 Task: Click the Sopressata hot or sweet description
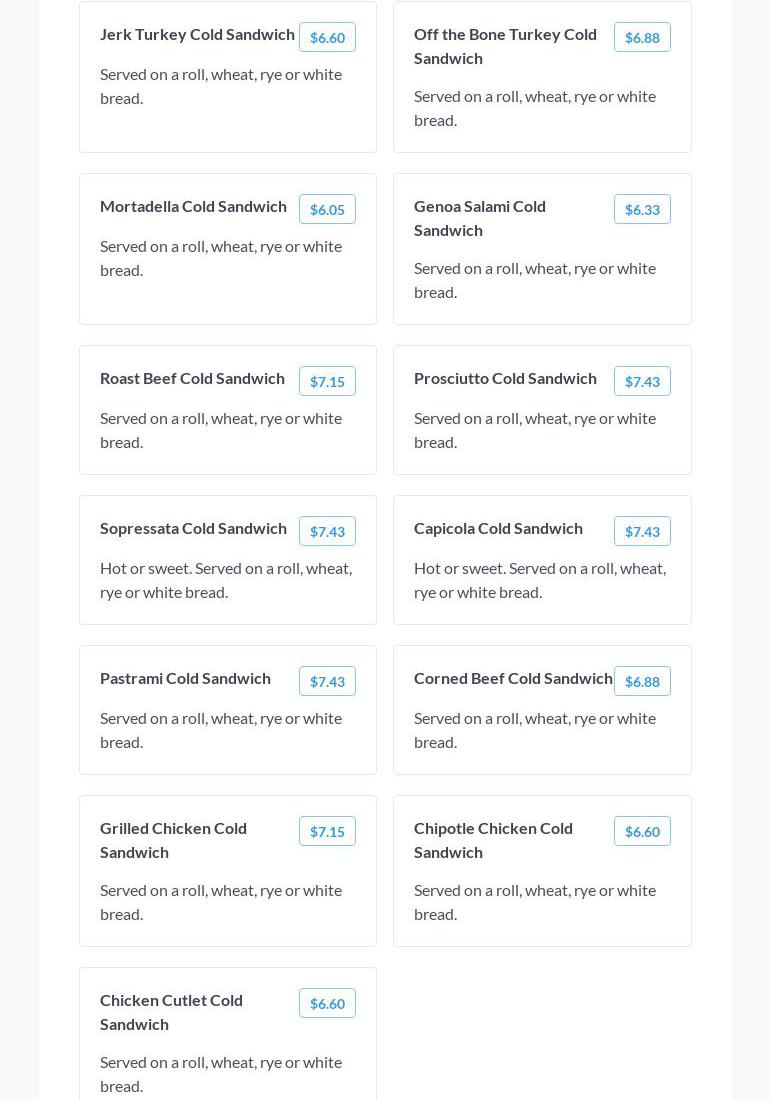(x=226, y=580)
